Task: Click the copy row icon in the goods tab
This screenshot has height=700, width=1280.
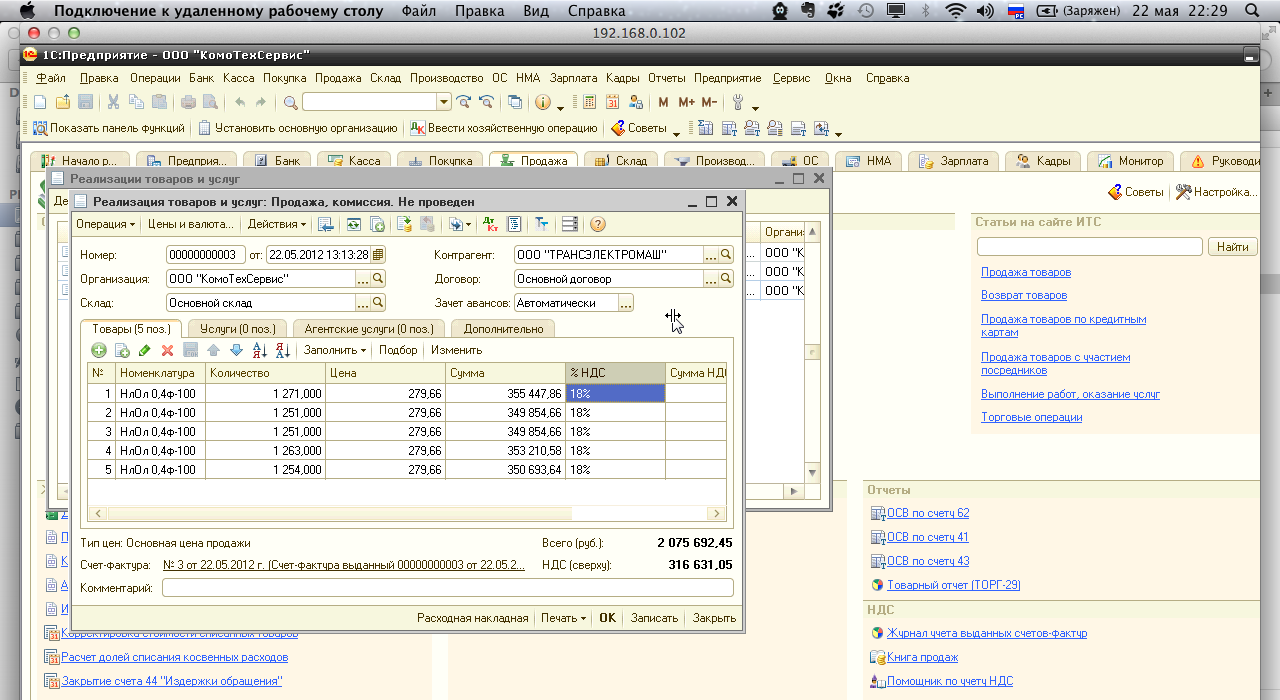Action: coord(122,350)
